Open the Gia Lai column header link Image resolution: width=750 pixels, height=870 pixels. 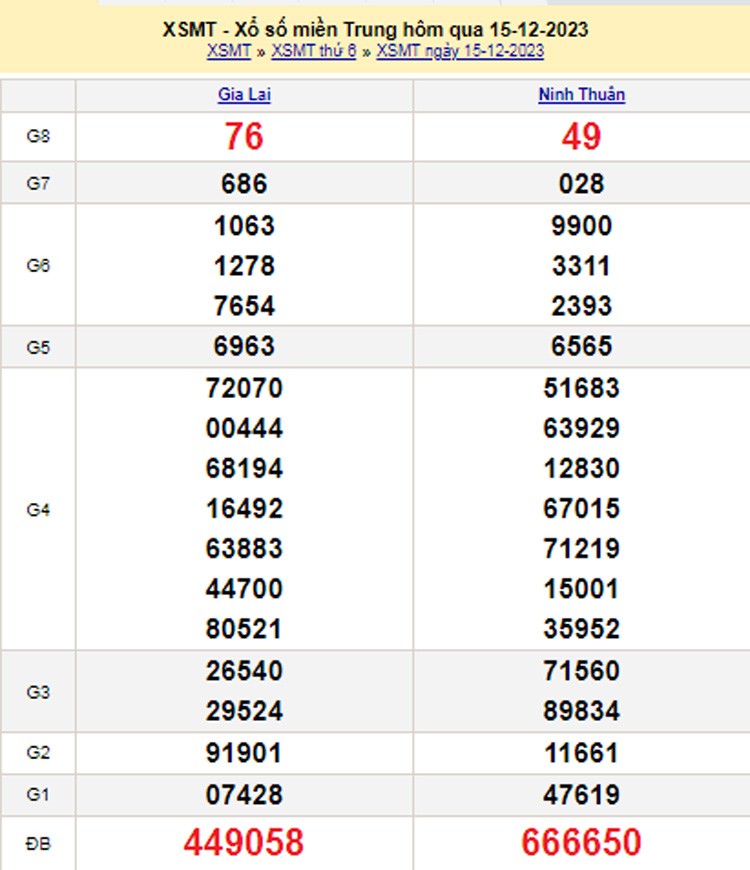click(x=244, y=95)
